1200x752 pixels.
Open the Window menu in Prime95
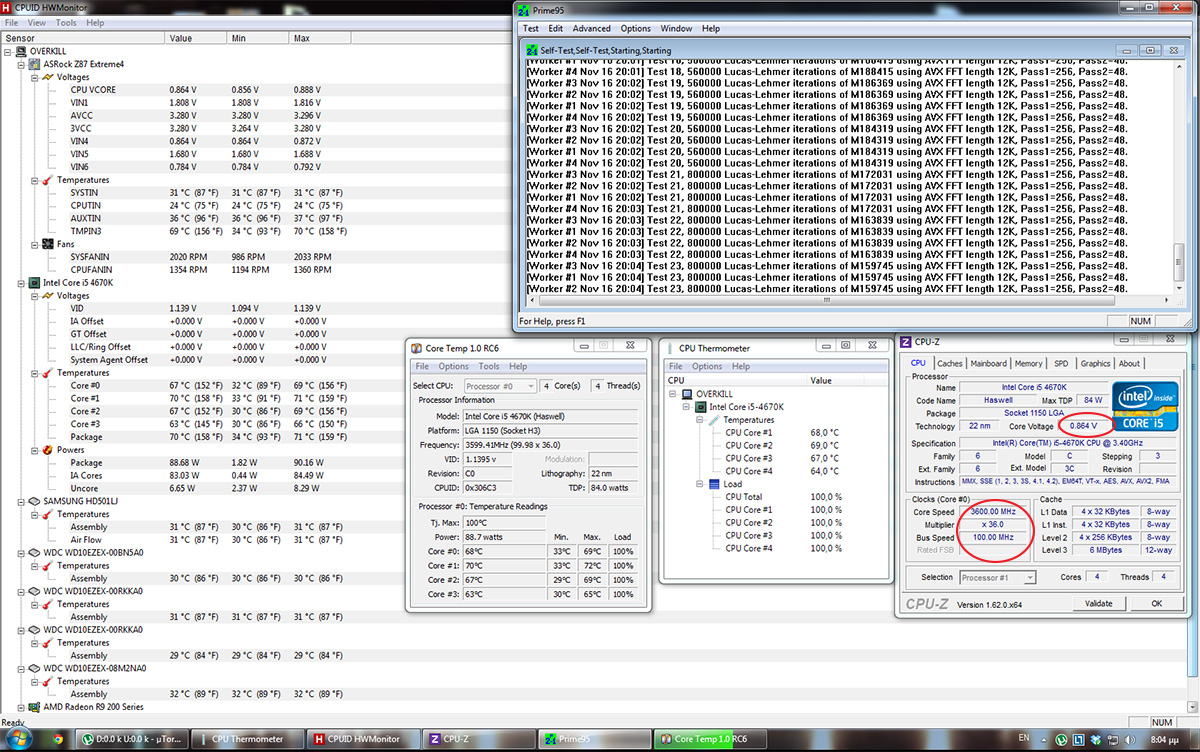click(x=676, y=29)
